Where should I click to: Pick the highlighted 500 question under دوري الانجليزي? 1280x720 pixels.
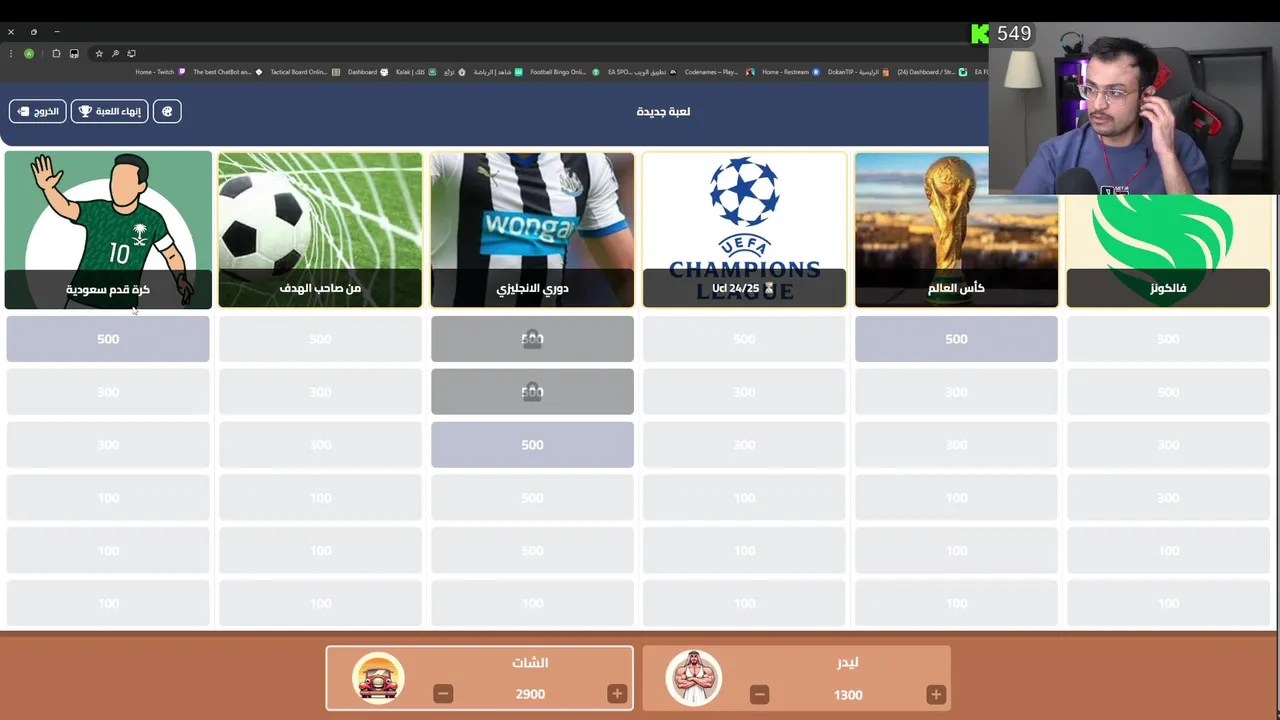pyautogui.click(x=532, y=445)
